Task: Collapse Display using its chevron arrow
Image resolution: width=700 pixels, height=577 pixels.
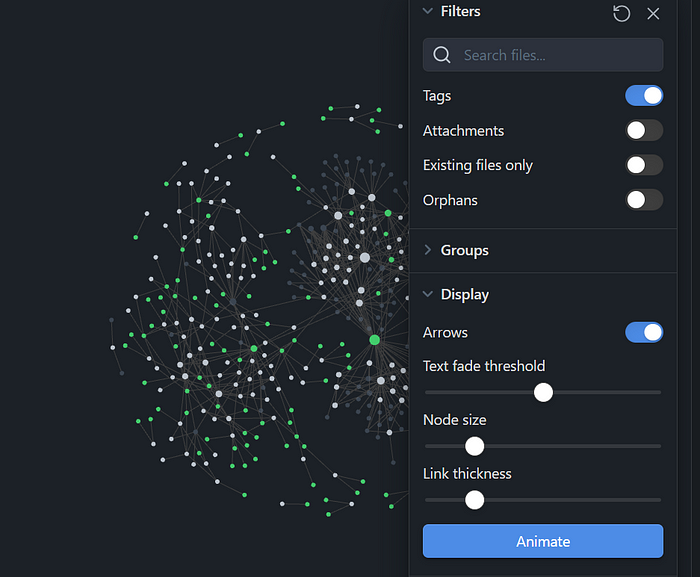Action: (428, 294)
